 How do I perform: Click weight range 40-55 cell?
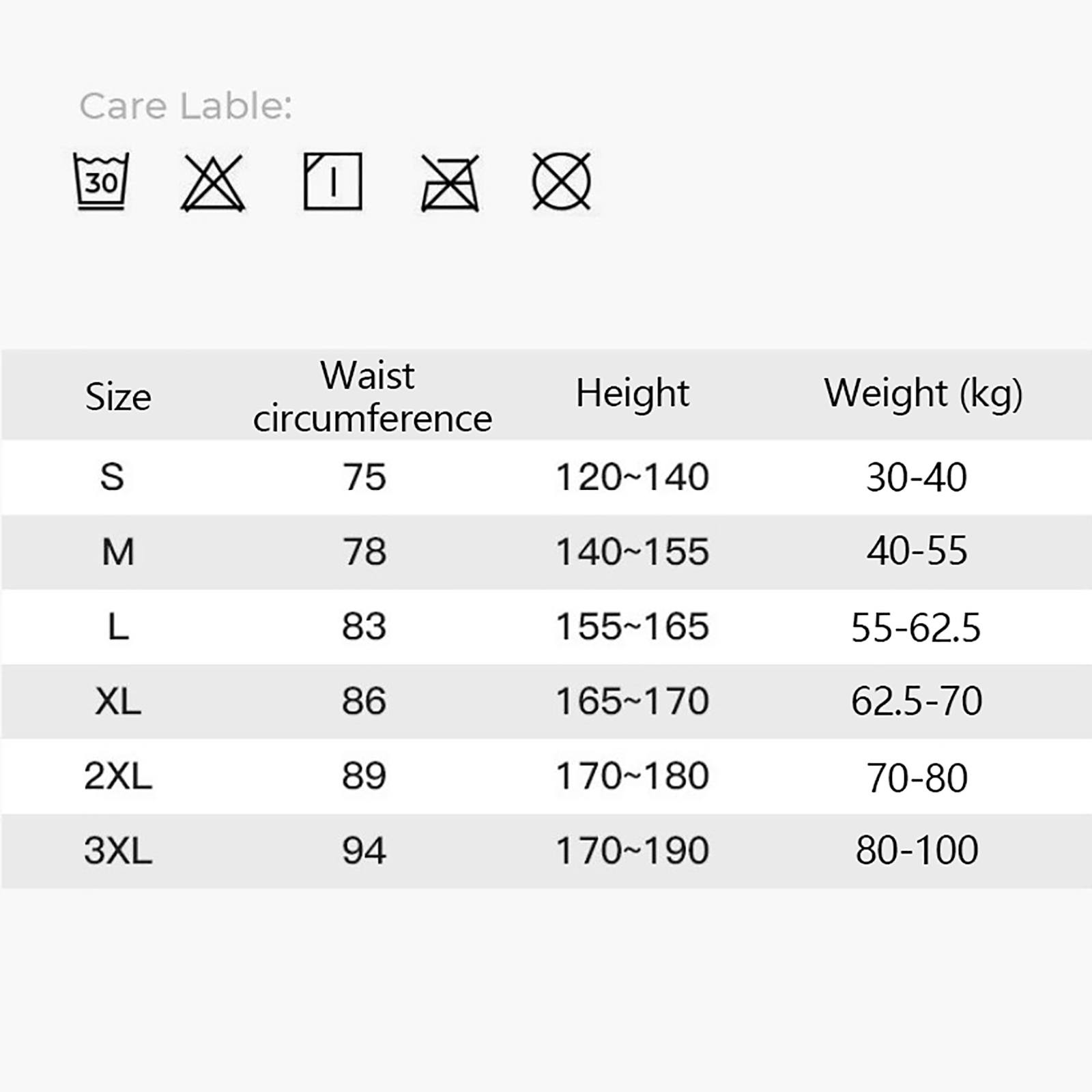[x=917, y=551]
